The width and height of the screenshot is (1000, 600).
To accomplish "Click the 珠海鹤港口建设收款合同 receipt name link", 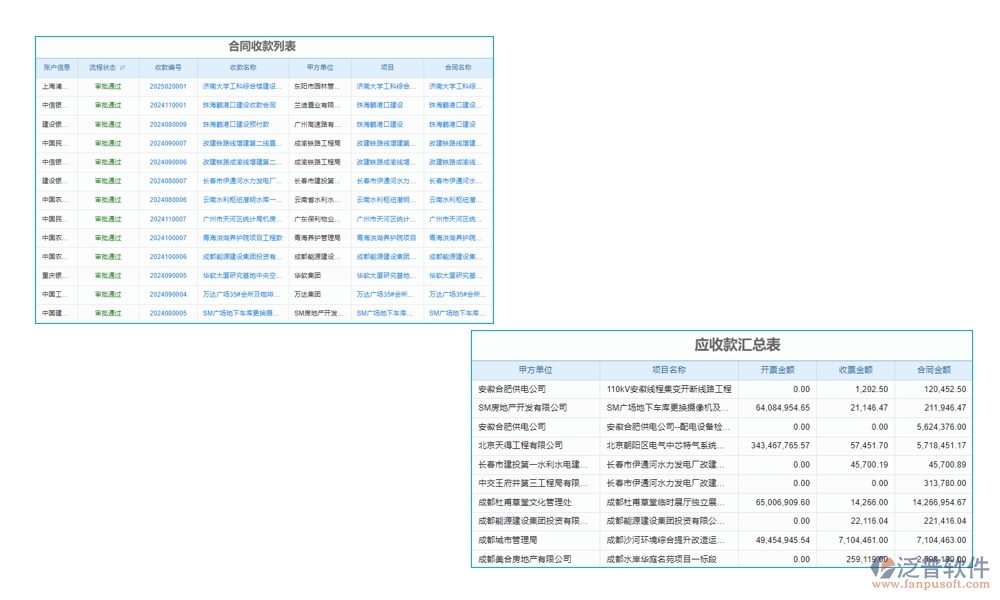I will pos(232,104).
